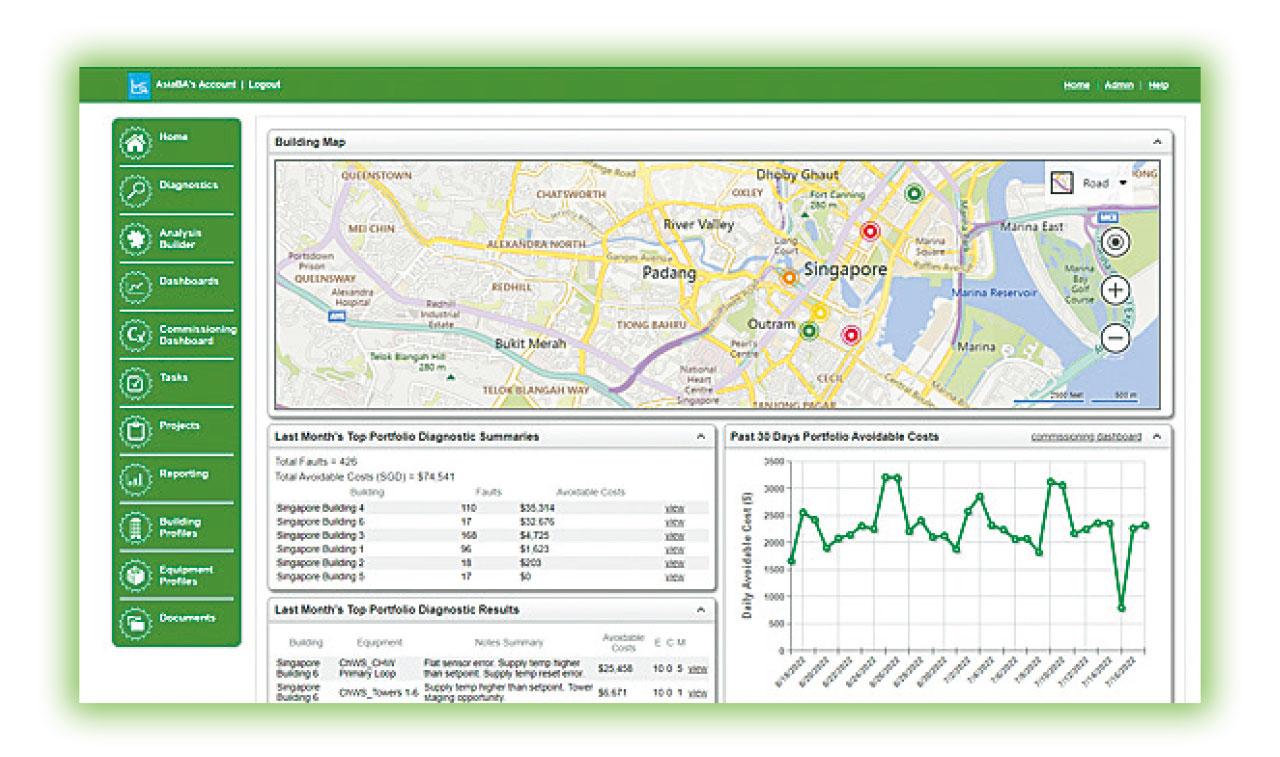Zoom in on the building map
The width and height of the screenshot is (1280, 757).
[1115, 291]
